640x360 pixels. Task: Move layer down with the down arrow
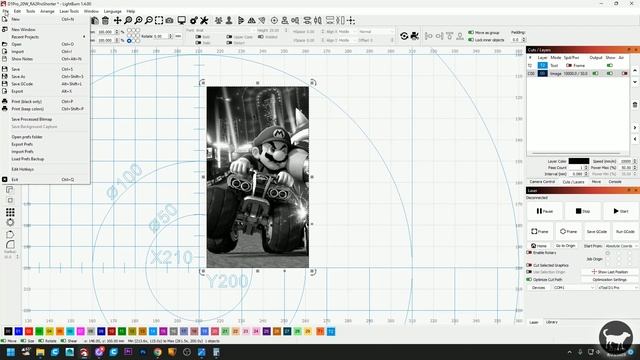[x=635, y=82]
